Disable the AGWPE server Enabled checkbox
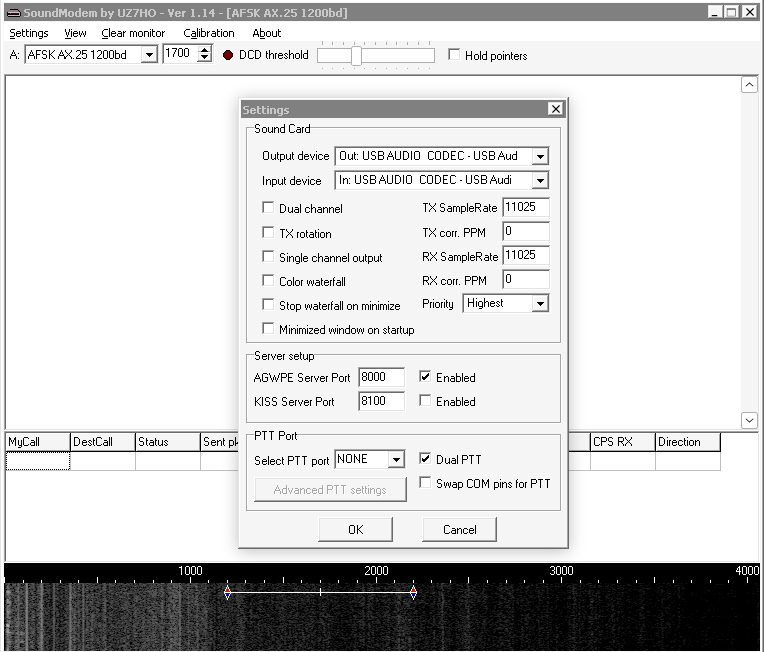Screen dimensions: 764x652 coord(425,376)
